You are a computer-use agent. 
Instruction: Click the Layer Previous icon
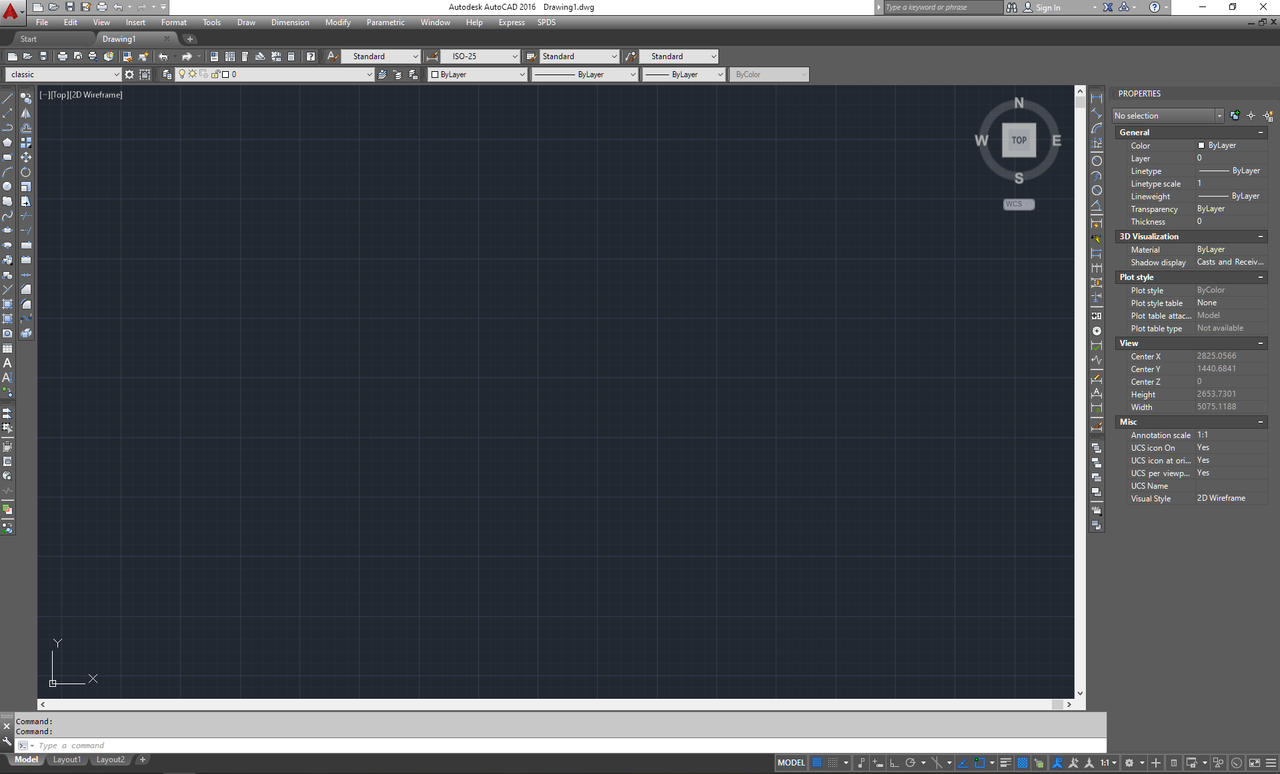pos(398,74)
